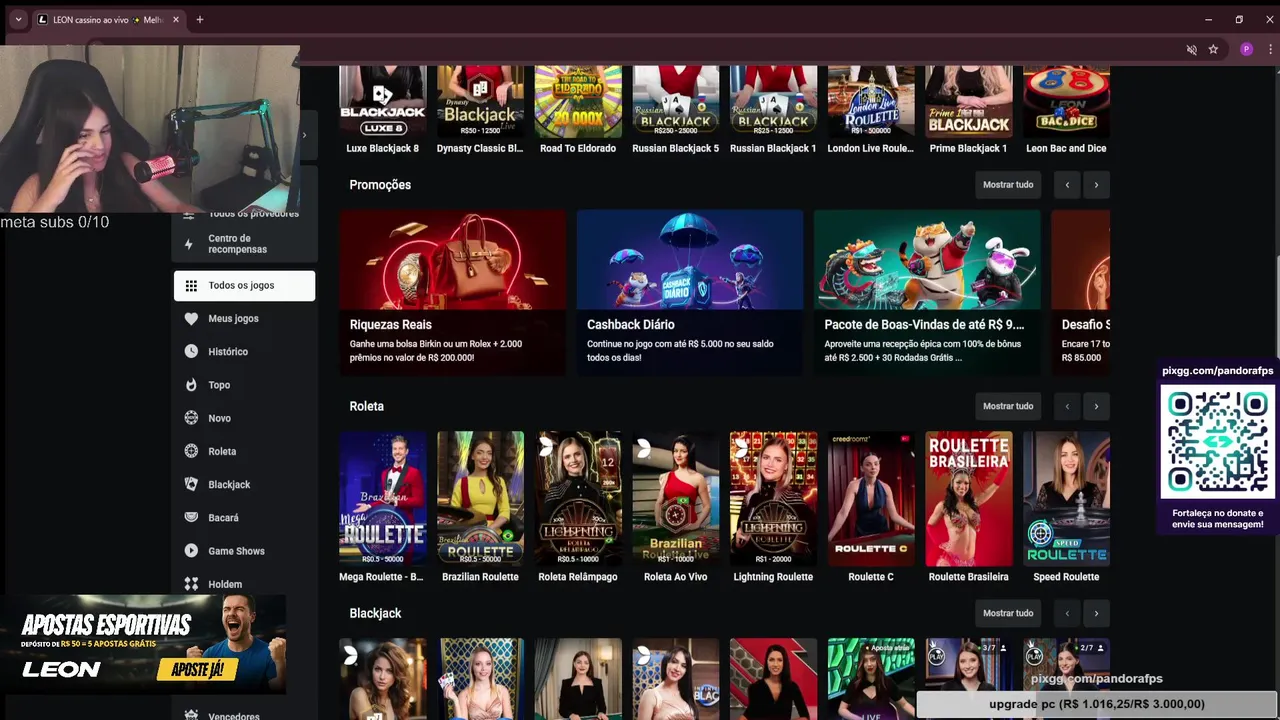The image size is (1280, 720).
Task: Open Russian Blackjack 1 game
Action: point(773,102)
